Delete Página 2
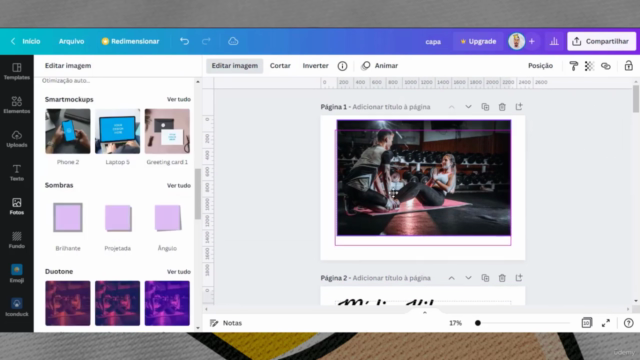The height and width of the screenshot is (360, 640). pos(502,278)
